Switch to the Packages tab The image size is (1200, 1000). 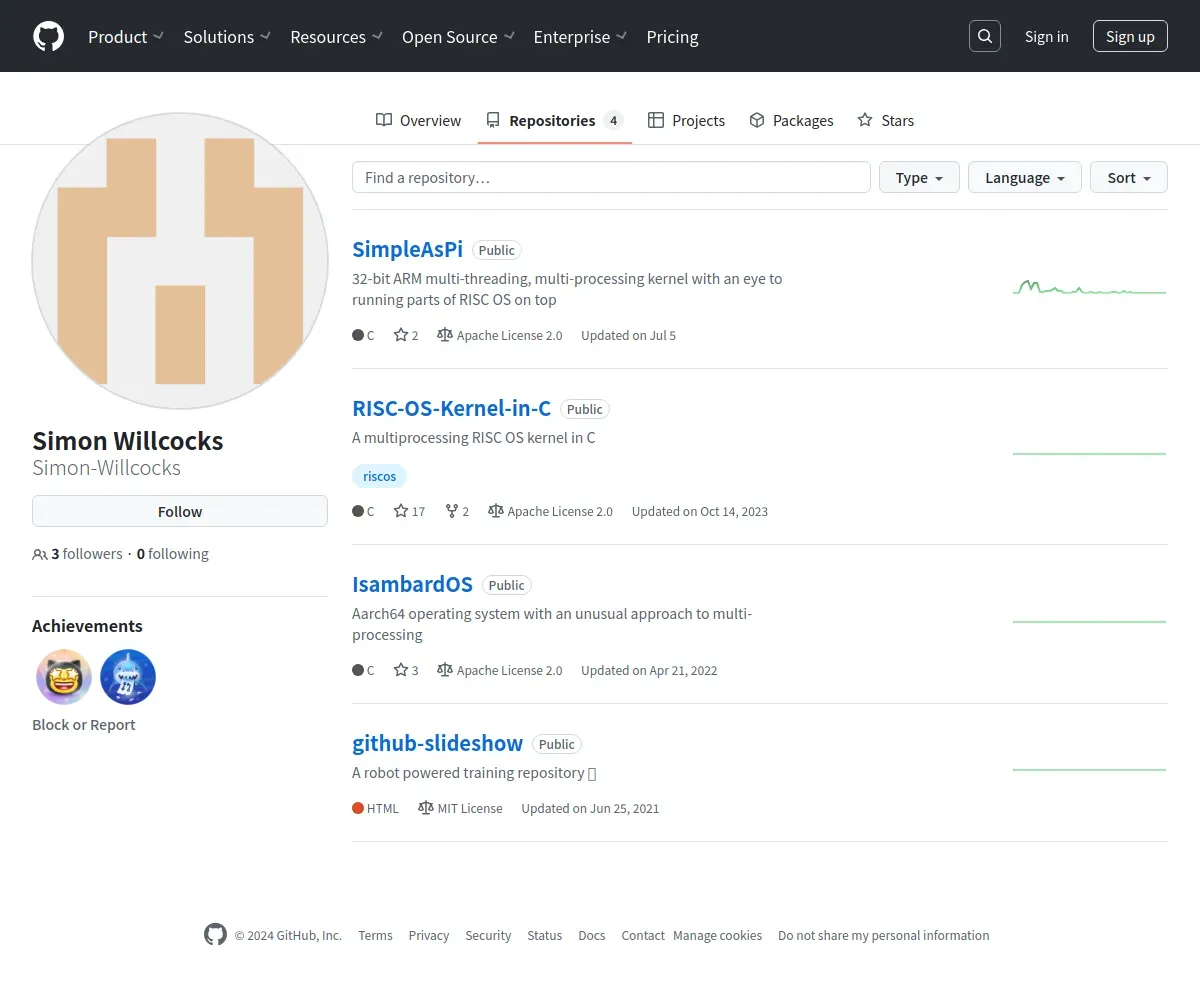pos(791,120)
